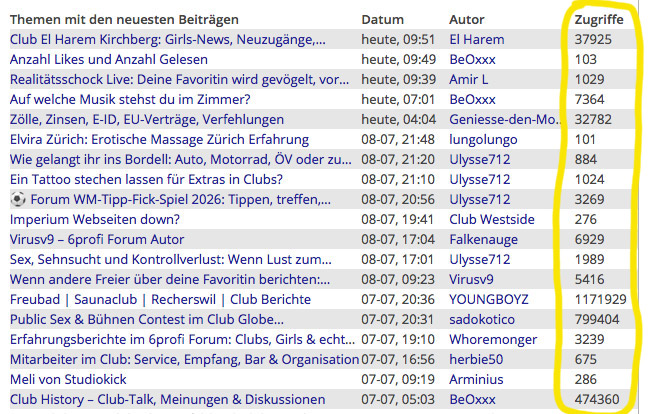The height and width of the screenshot is (414, 648).
Task: Open 'Ein Tattoo stechen lassen' thread
Action: (146, 179)
